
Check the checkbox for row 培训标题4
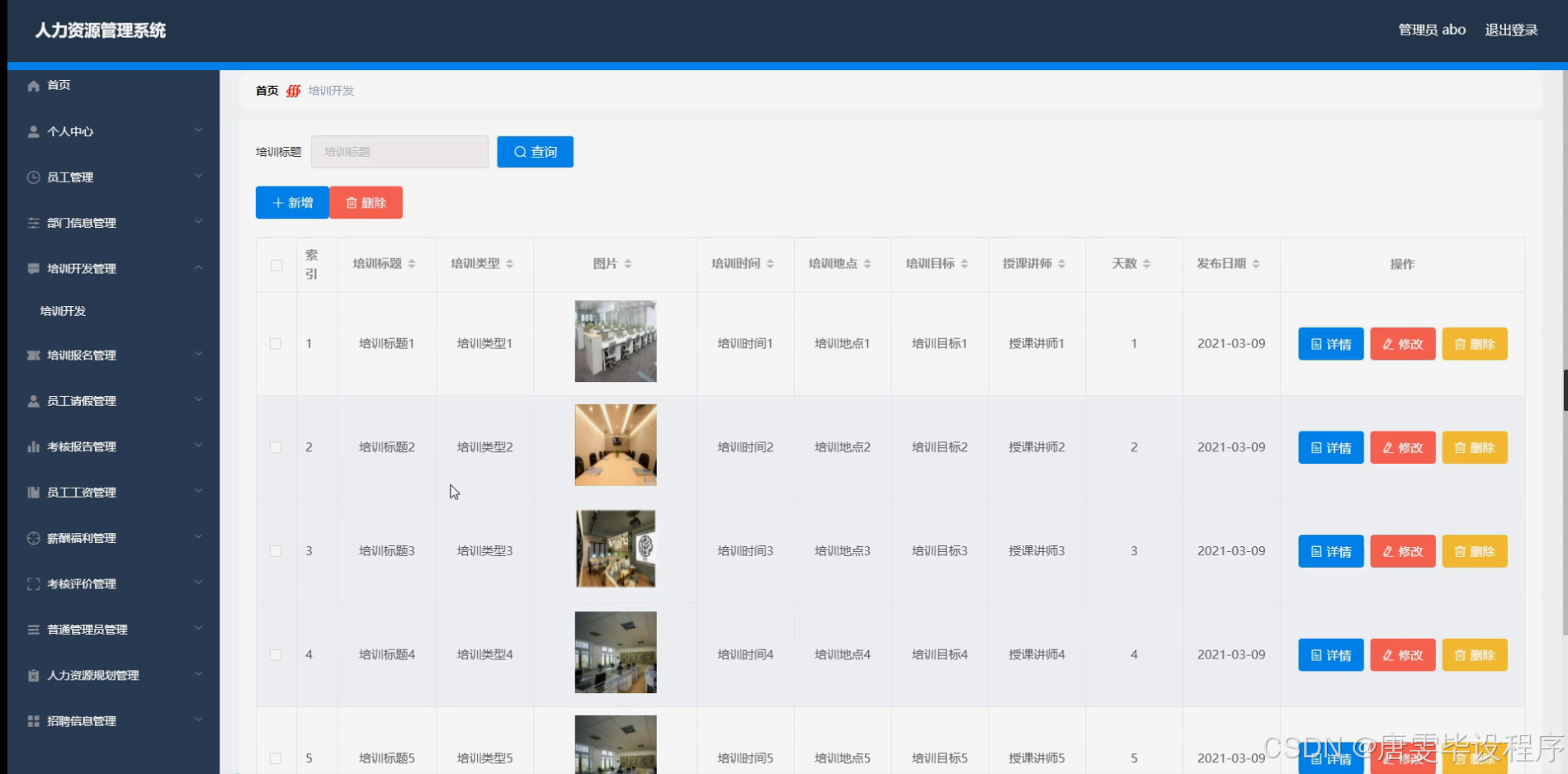pyautogui.click(x=275, y=655)
